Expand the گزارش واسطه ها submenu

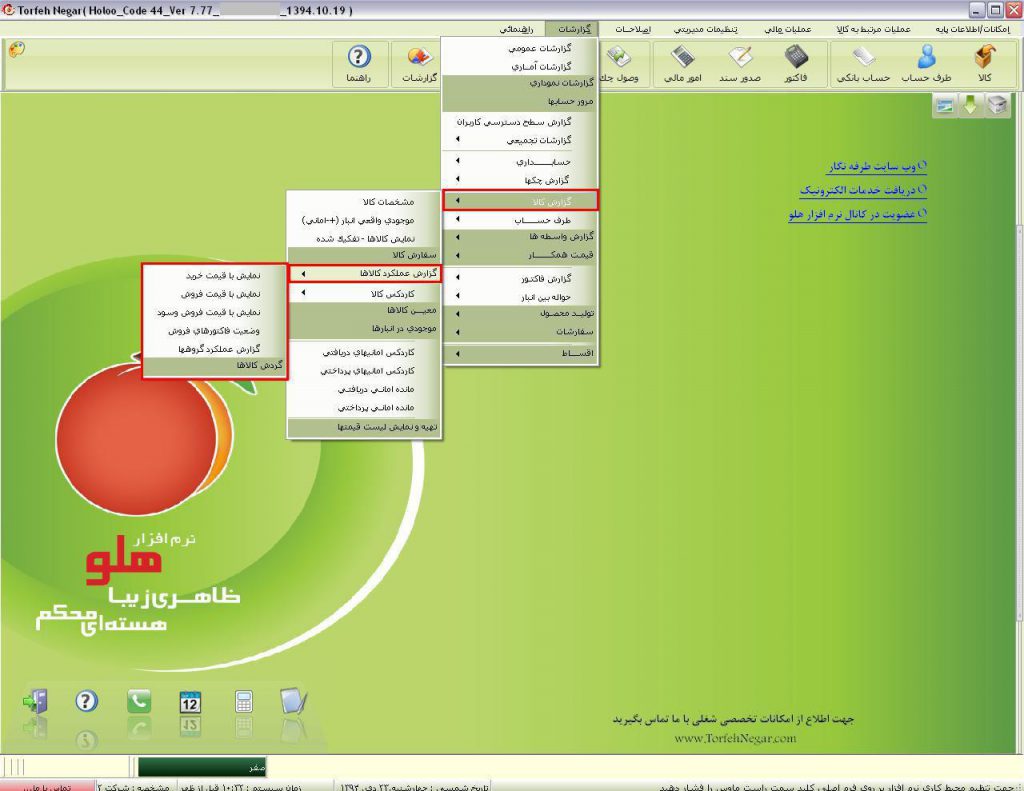[x=520, y=236]
